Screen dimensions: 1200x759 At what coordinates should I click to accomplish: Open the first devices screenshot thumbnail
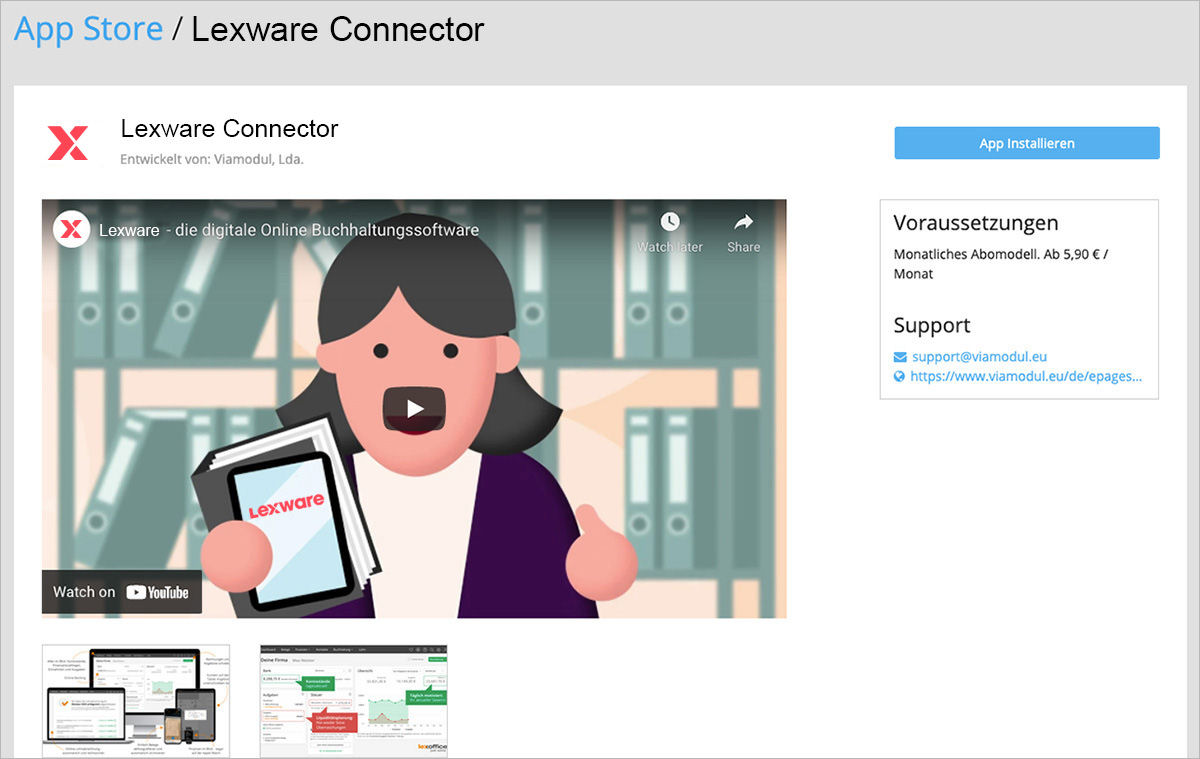pyautogui.click(x=136, y=701)
